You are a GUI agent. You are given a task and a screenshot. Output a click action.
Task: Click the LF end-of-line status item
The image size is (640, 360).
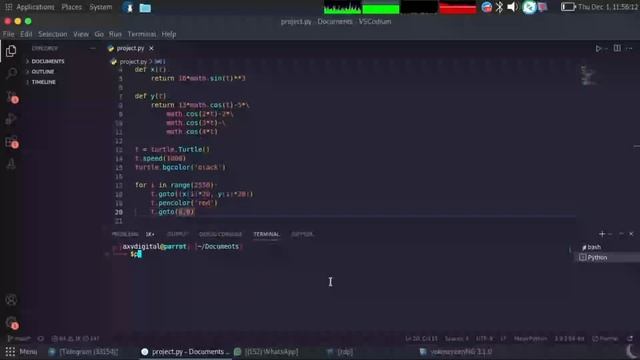click(x=503, y=339)
